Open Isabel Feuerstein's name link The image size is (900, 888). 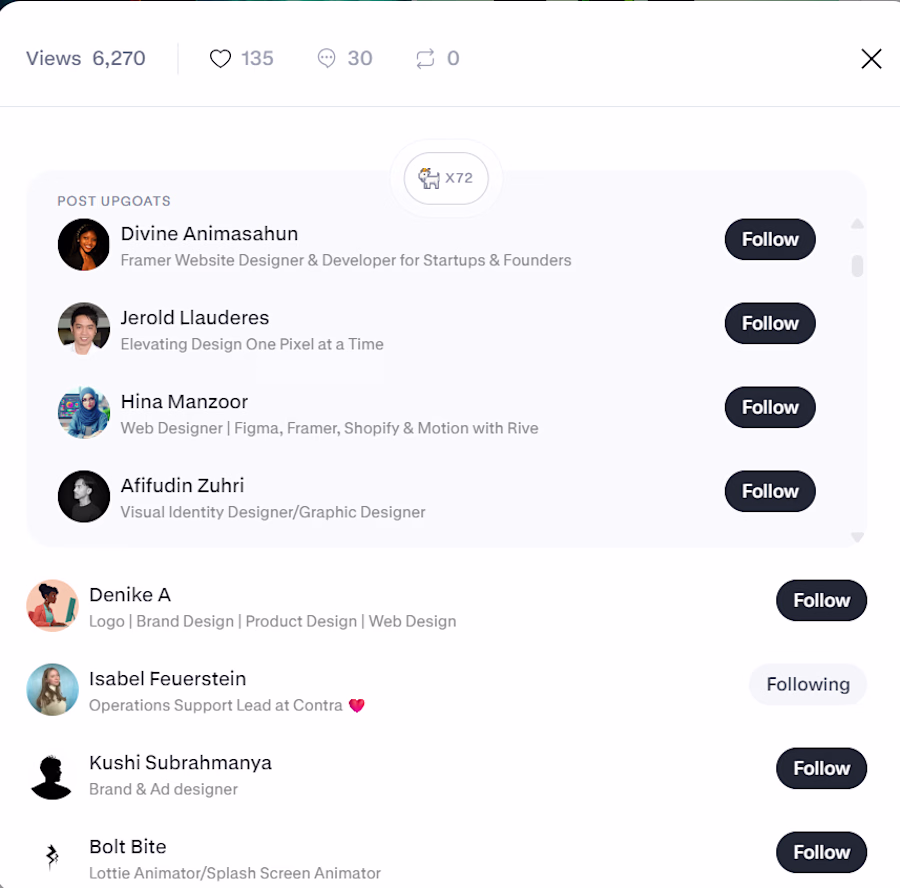coord(168,678)
